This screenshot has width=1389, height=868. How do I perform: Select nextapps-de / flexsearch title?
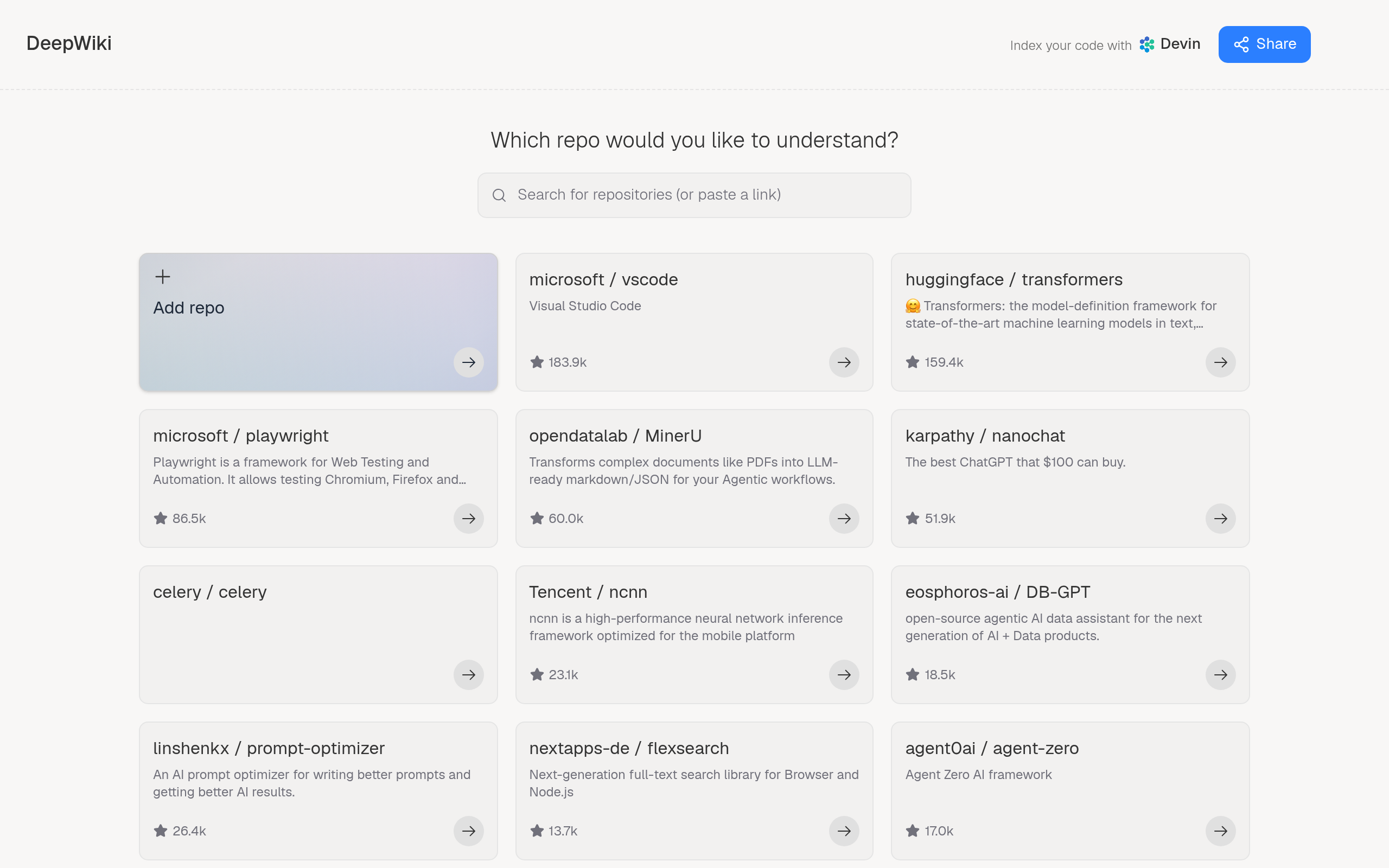[628, 748]
